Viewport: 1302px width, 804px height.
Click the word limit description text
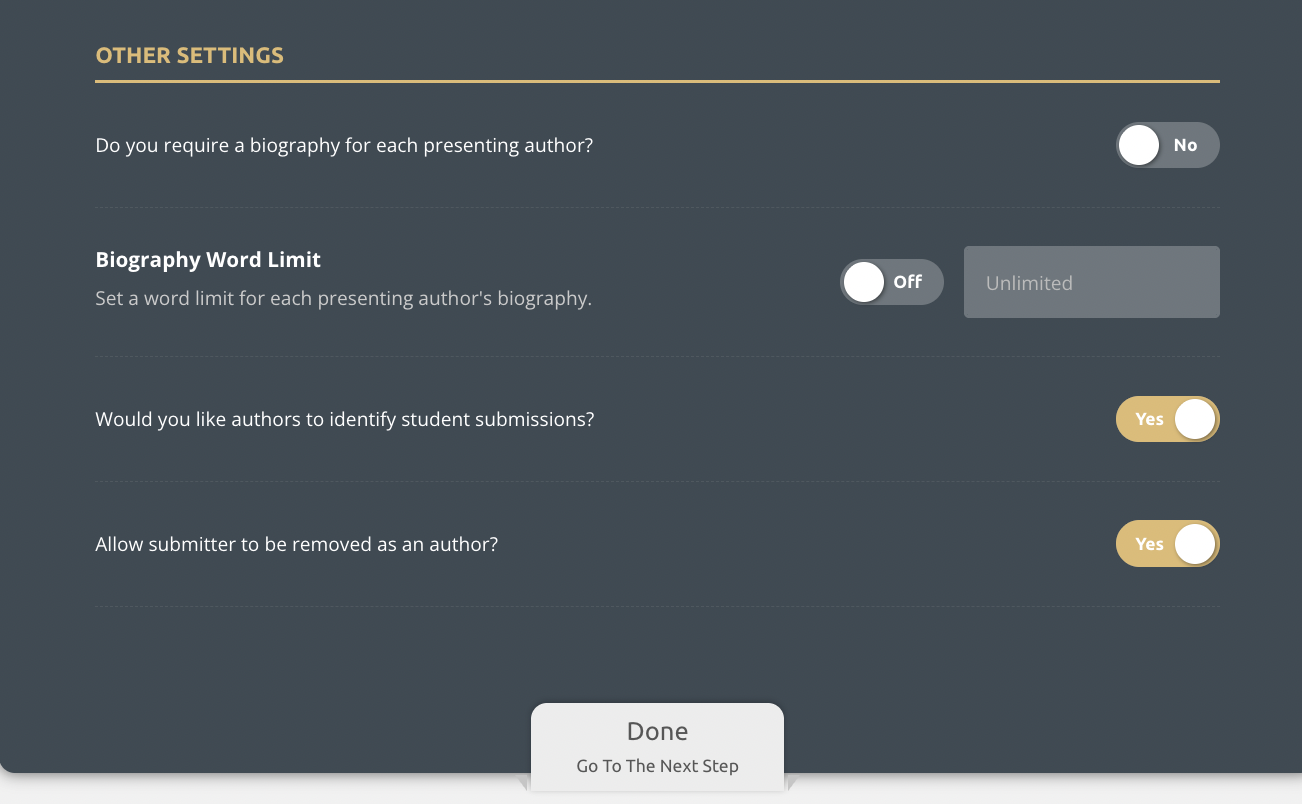tap(343, 298)
